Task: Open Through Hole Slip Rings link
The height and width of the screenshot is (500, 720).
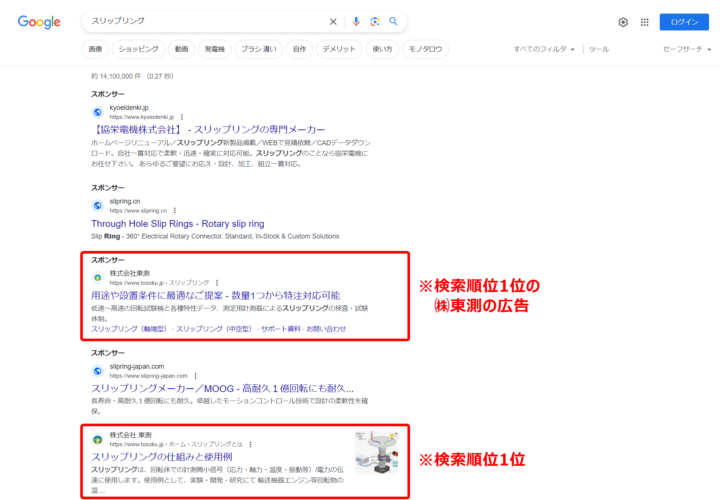Action: (178, 224)
